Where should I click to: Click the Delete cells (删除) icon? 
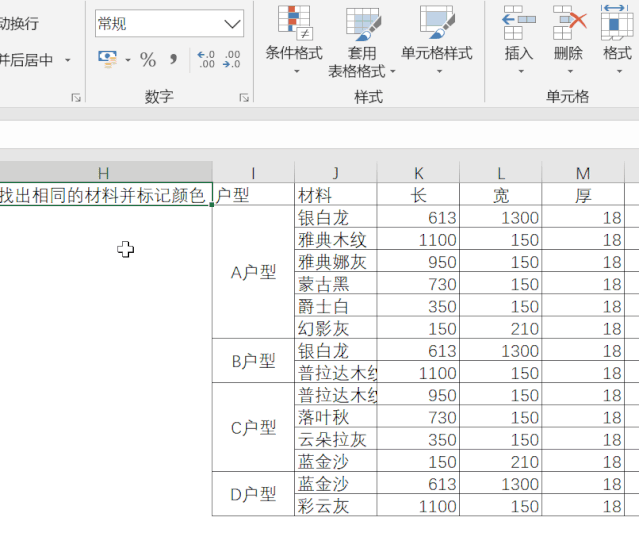(569, 22)
